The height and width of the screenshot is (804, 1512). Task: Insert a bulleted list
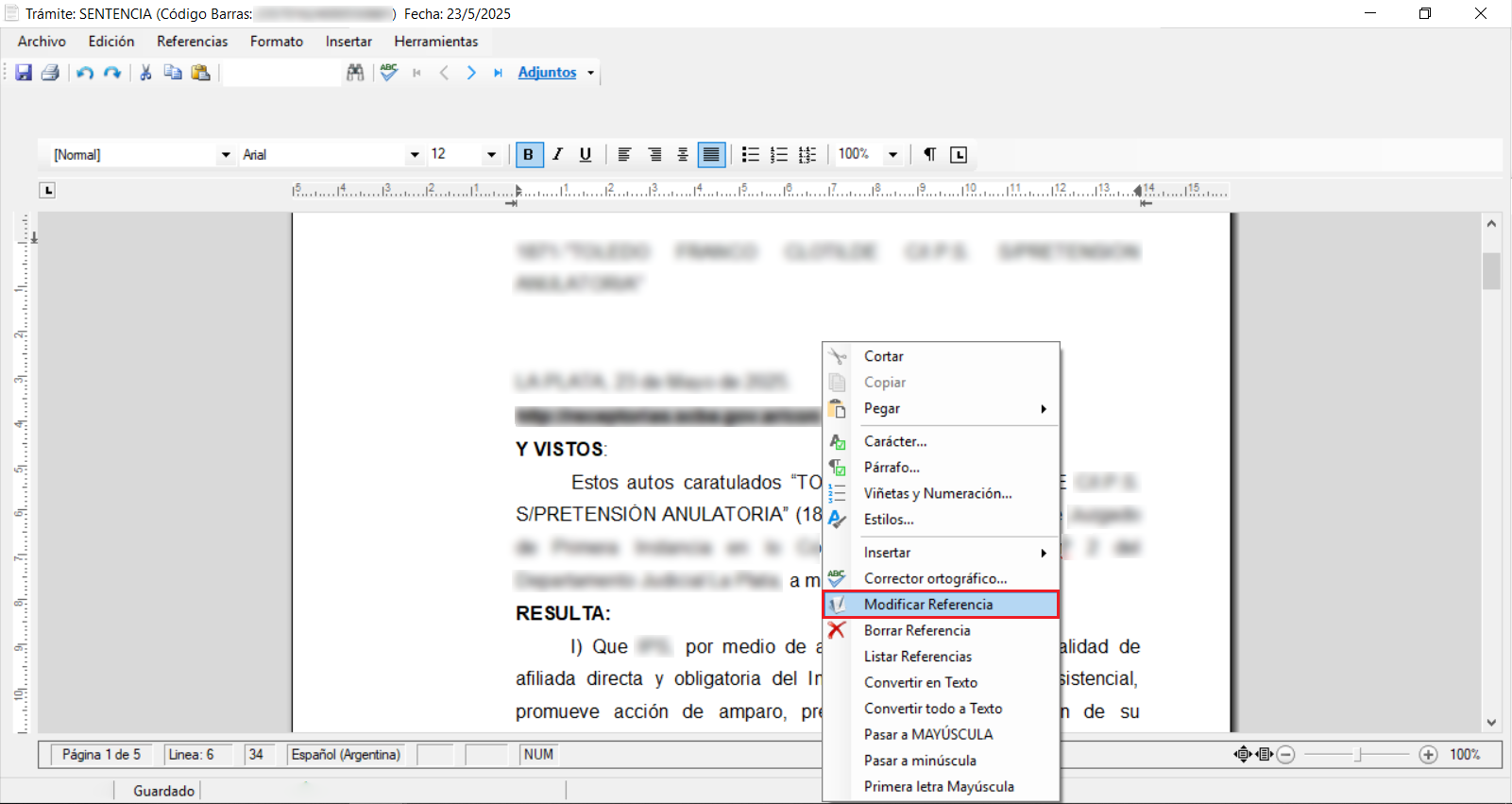tap(751, 155)
